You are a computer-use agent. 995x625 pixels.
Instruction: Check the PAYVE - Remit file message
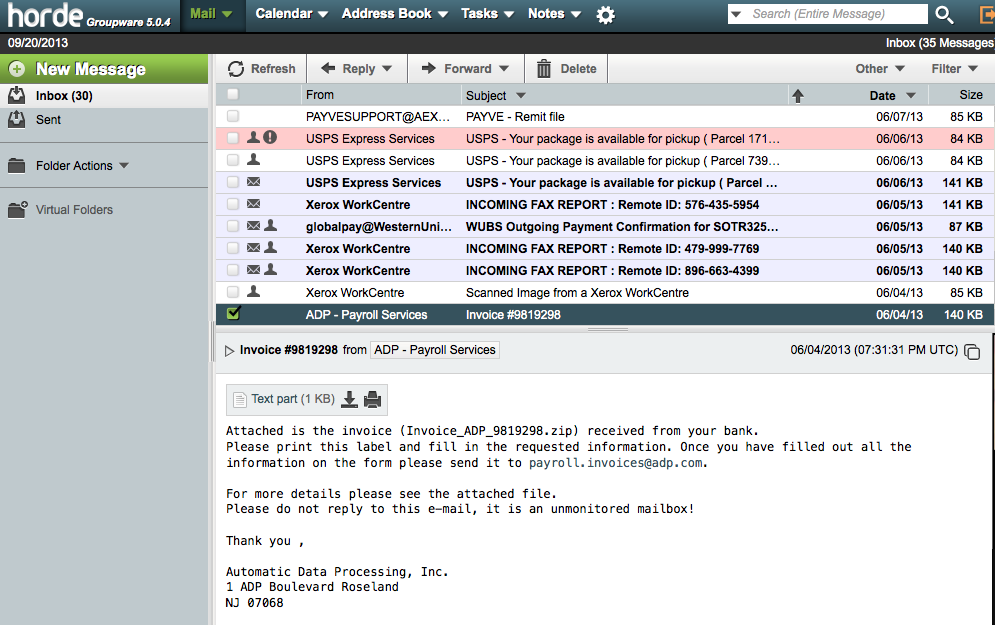pyautogui.click(x=233, y=116)
